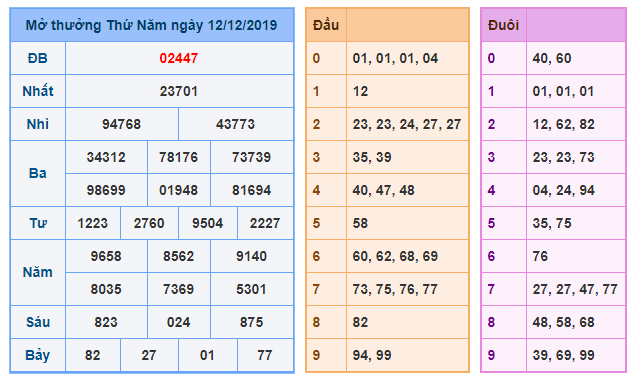The image size is (637, 381).
Task: Select sixth prize number 024
Action: 178,322
